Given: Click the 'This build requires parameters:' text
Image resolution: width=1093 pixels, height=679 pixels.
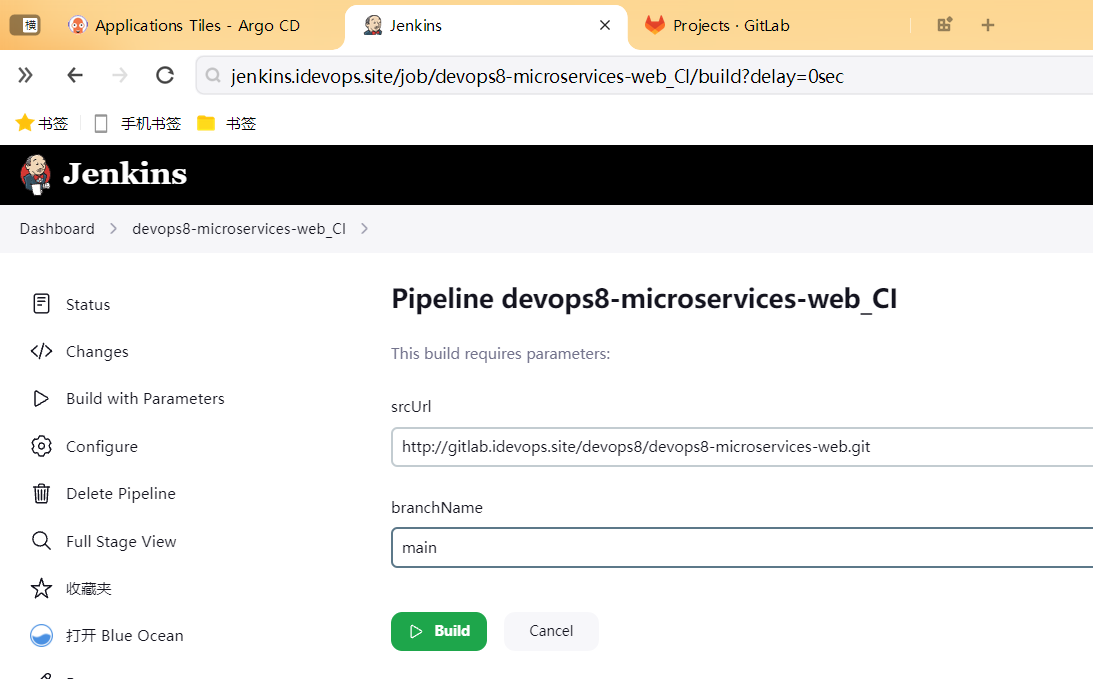Looking at the screenshot, I should coord(500,353).
